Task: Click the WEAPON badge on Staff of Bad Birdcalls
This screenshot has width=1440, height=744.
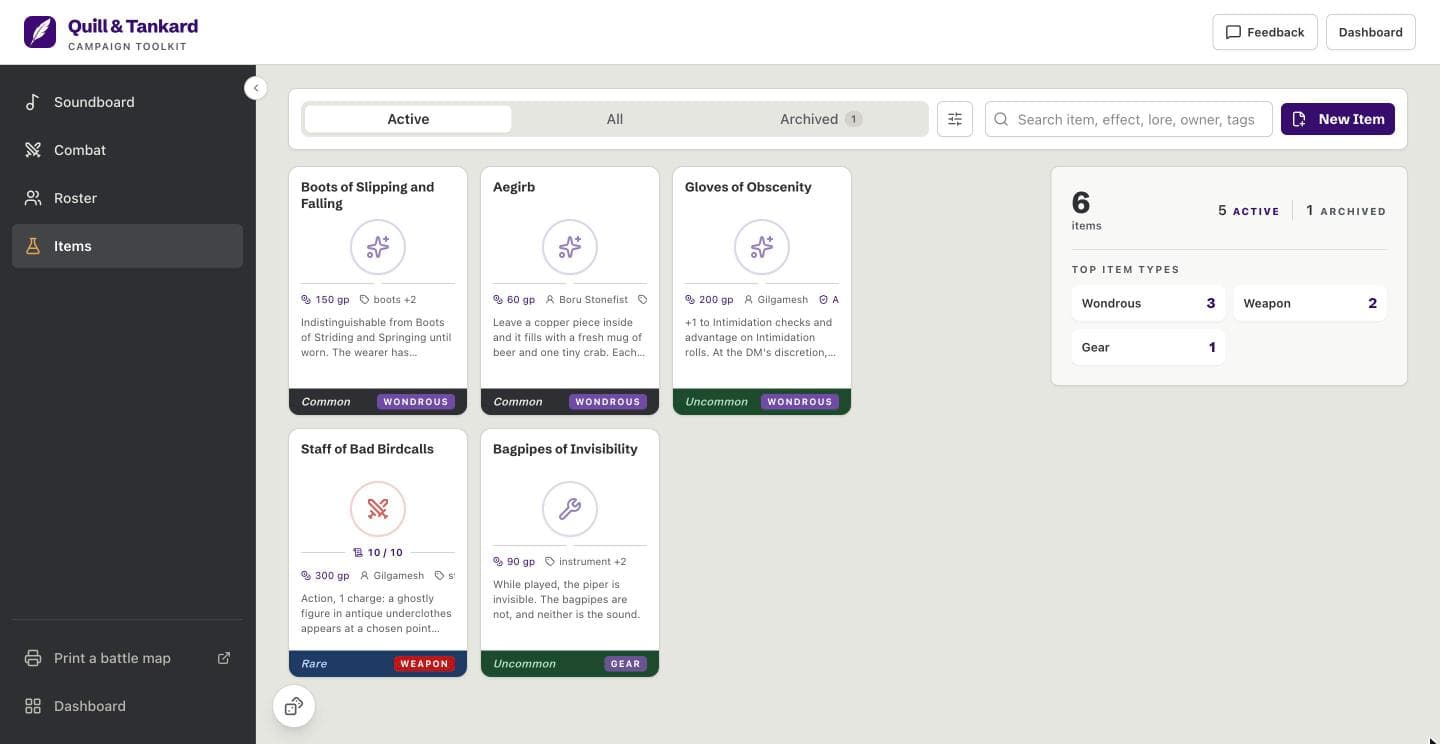Action: tap(424, 664)
